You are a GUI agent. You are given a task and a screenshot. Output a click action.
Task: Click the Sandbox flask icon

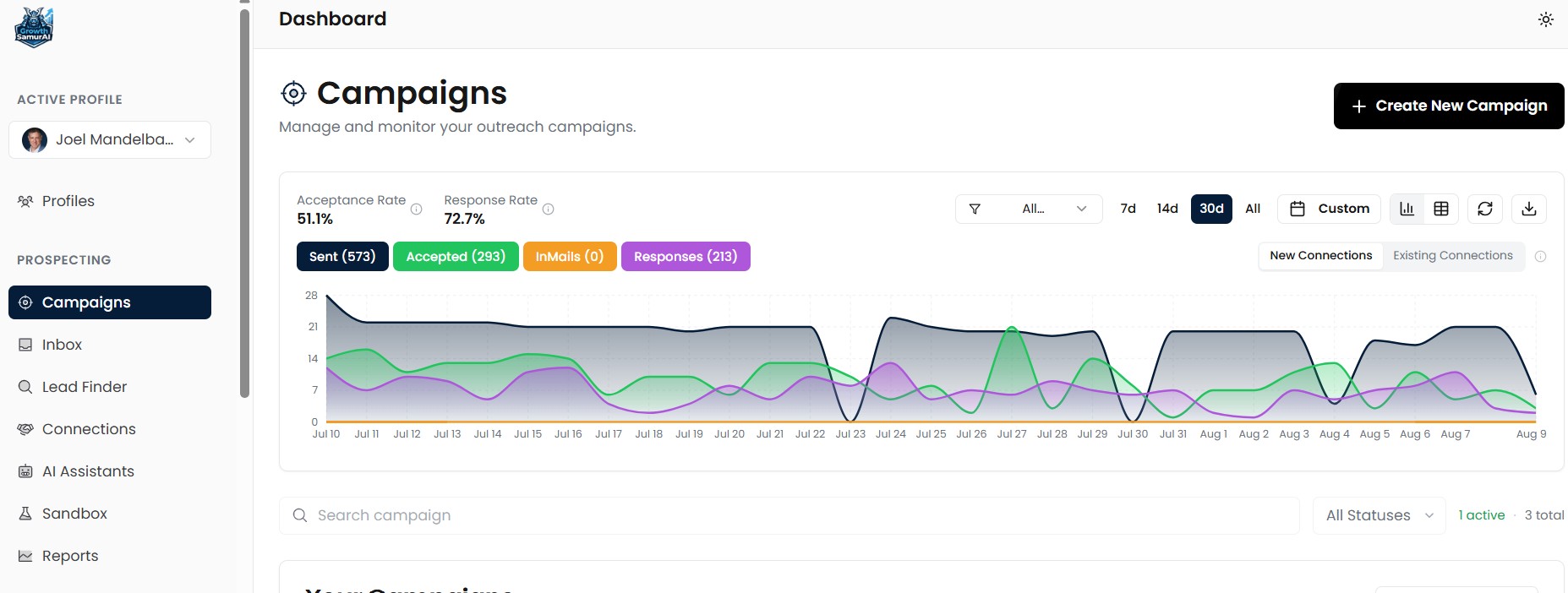pos(25,514)
